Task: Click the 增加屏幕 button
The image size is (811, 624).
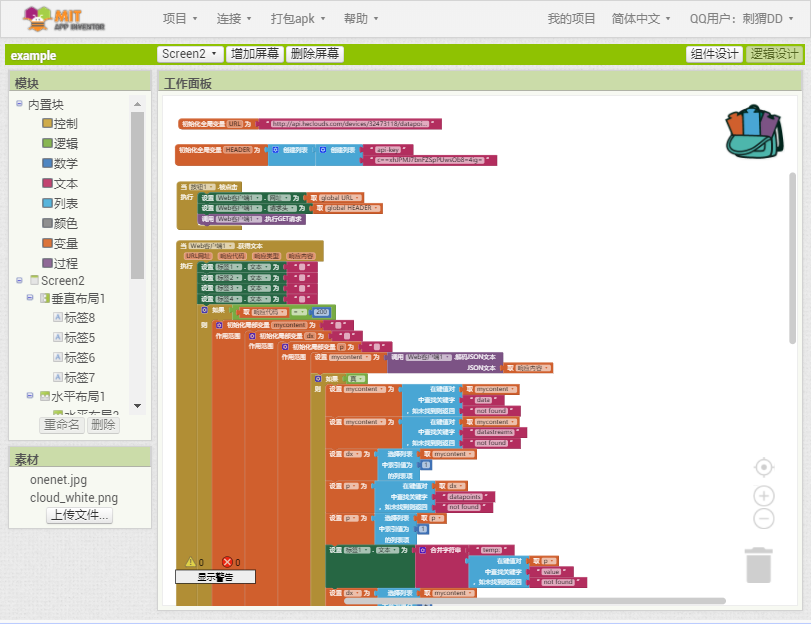Action: (x=255, y=54)
